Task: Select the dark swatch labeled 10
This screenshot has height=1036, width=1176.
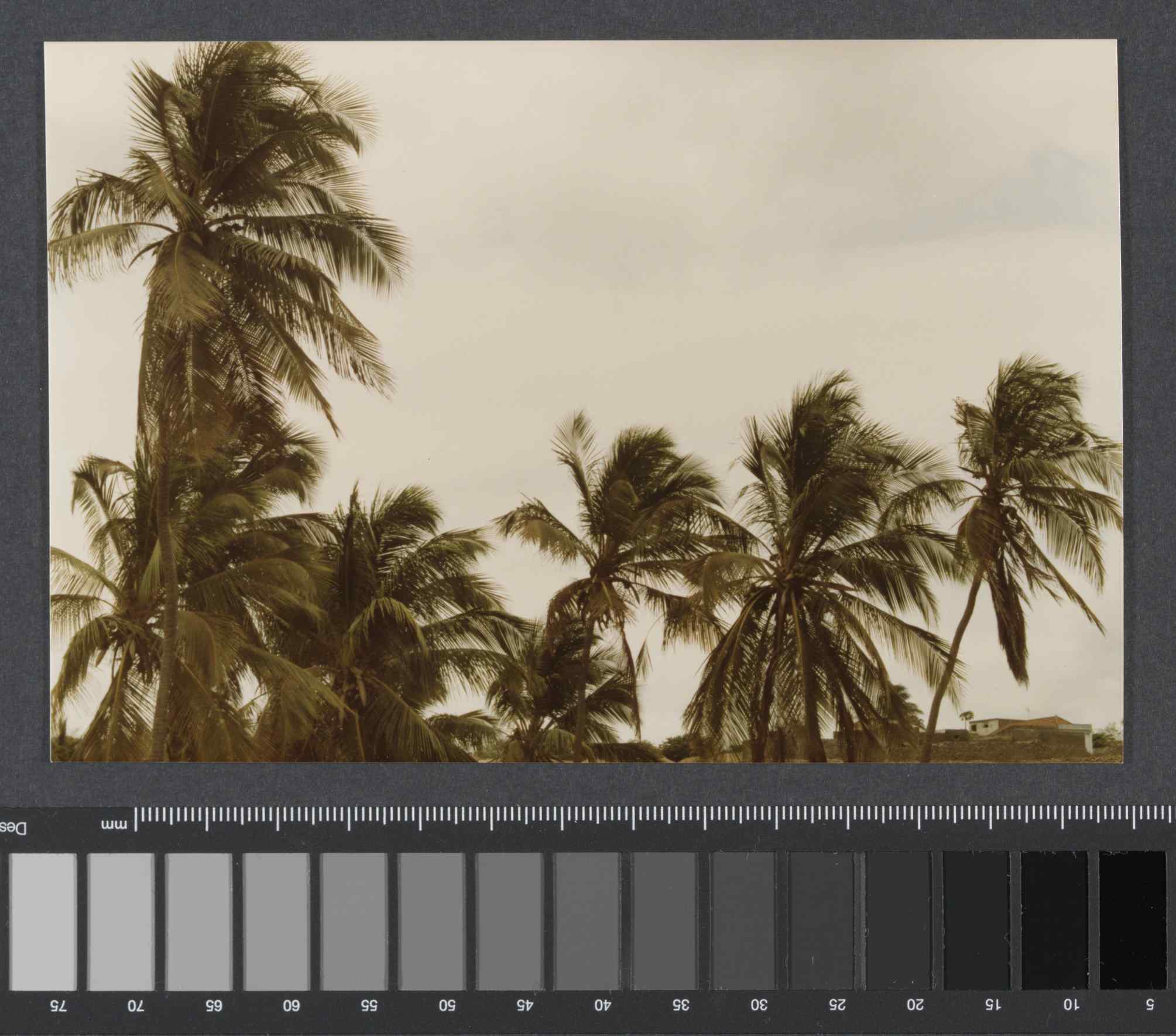Action: point(1055,922)
